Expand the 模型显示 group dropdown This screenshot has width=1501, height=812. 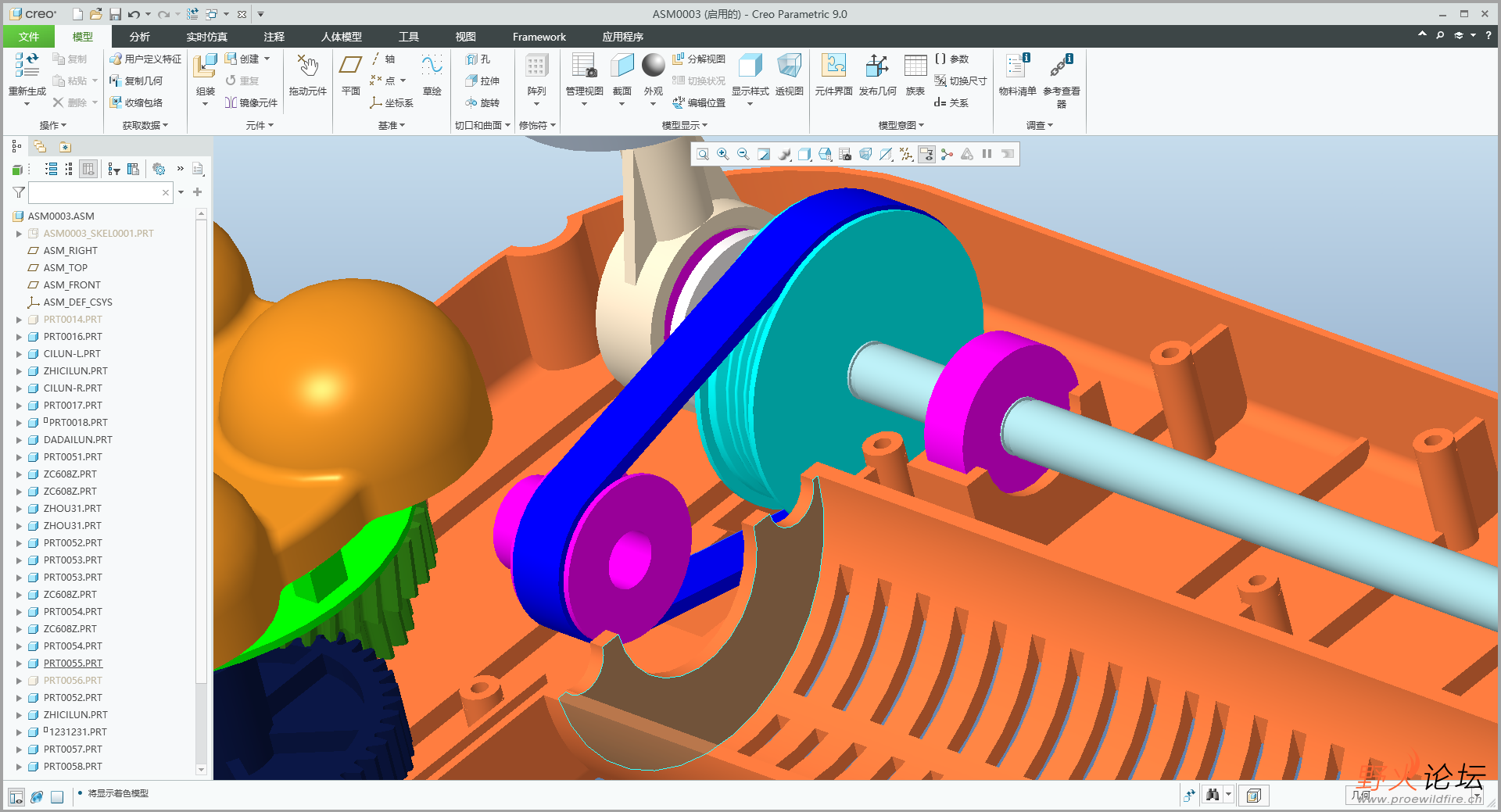click(x=685, y=125)
